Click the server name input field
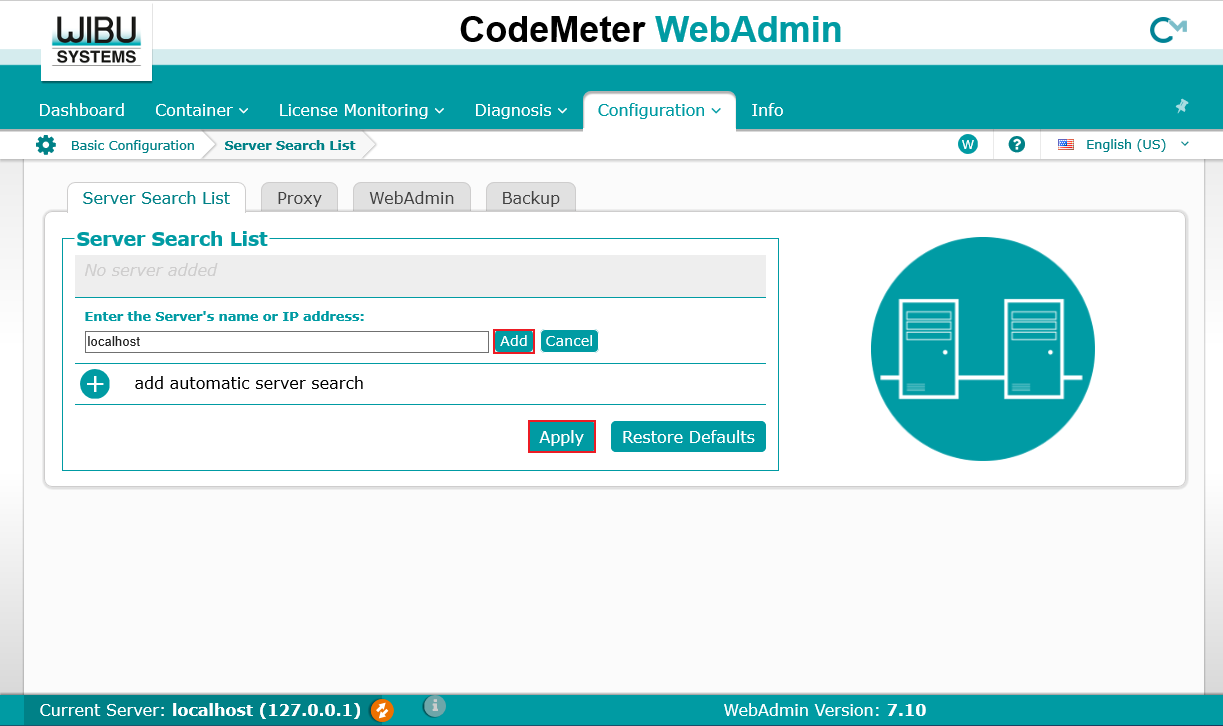 [287, 341]
